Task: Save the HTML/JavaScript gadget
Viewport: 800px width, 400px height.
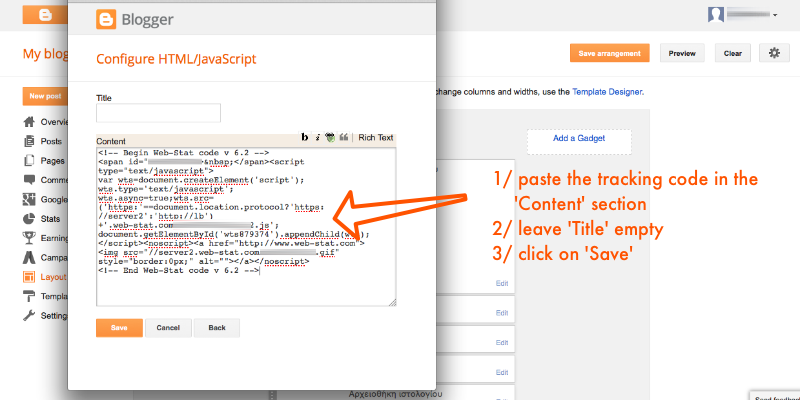Action: (x=119, y=328)
